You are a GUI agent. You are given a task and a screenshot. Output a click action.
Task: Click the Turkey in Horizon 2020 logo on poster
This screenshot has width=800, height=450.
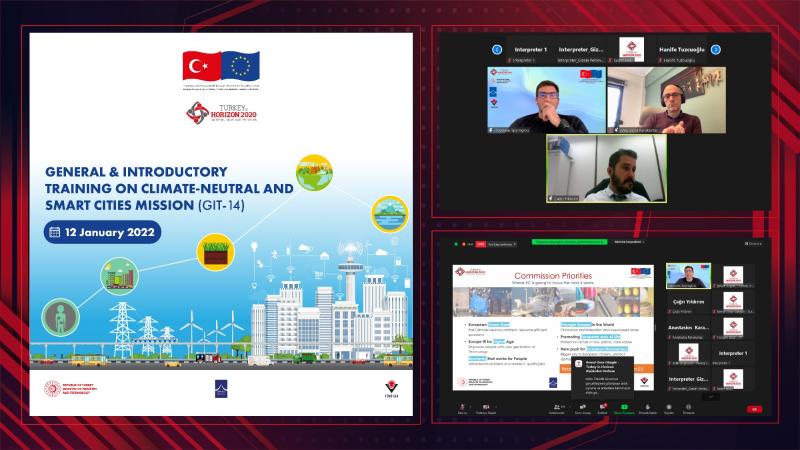(221, 113)
